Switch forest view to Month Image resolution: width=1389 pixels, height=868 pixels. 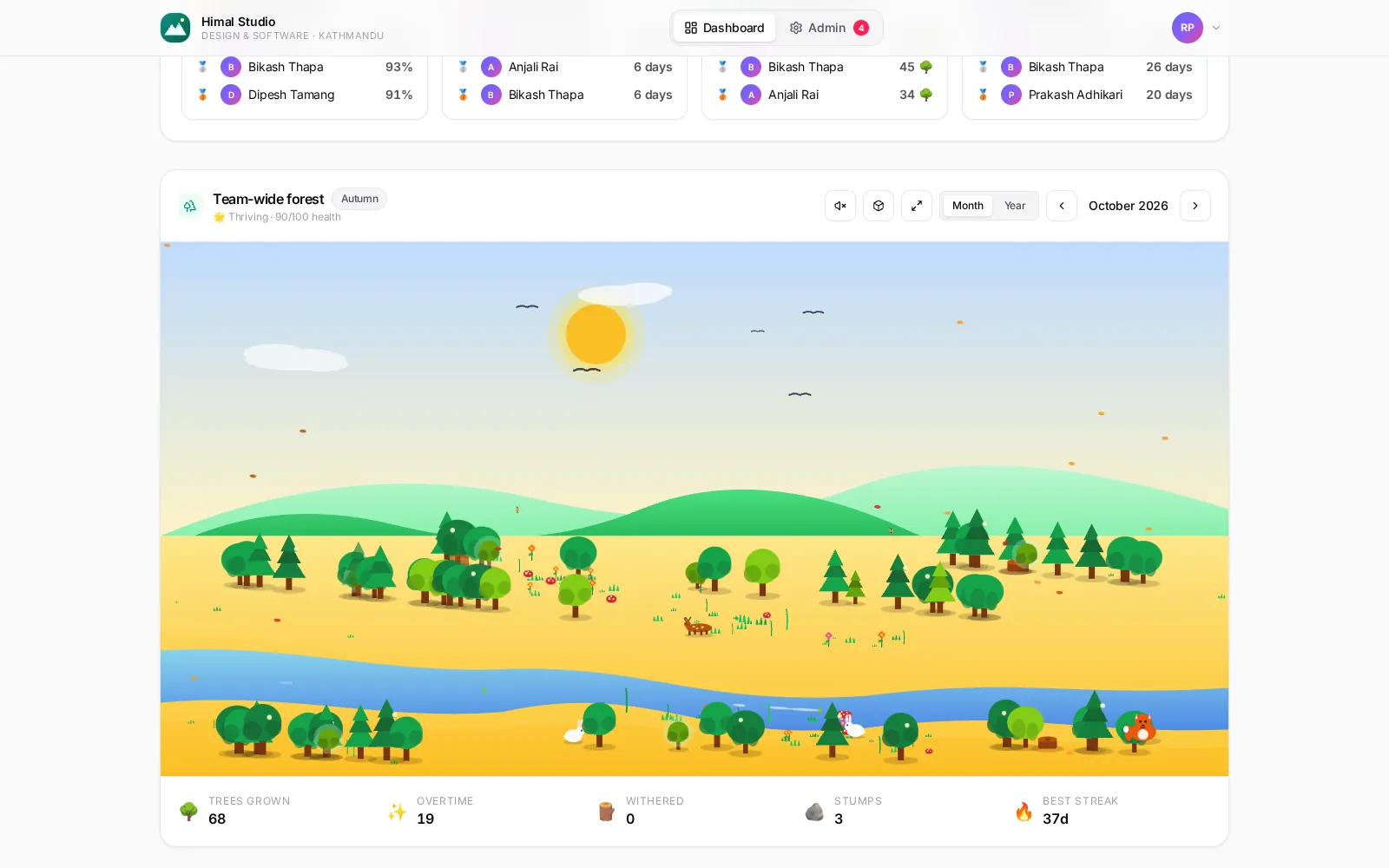click(x=968, y=206)
